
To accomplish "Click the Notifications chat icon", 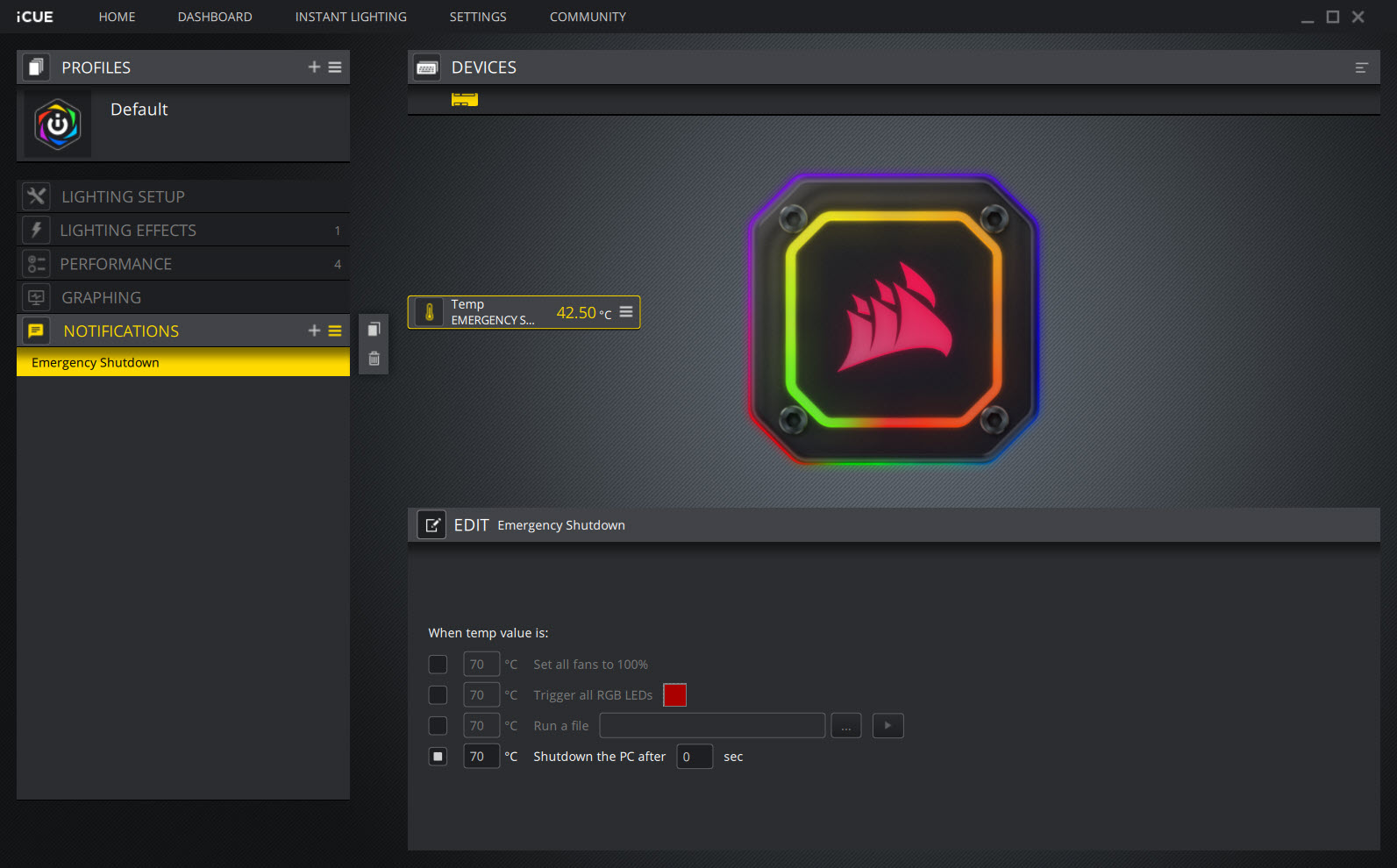I will (x=36, y=331).
